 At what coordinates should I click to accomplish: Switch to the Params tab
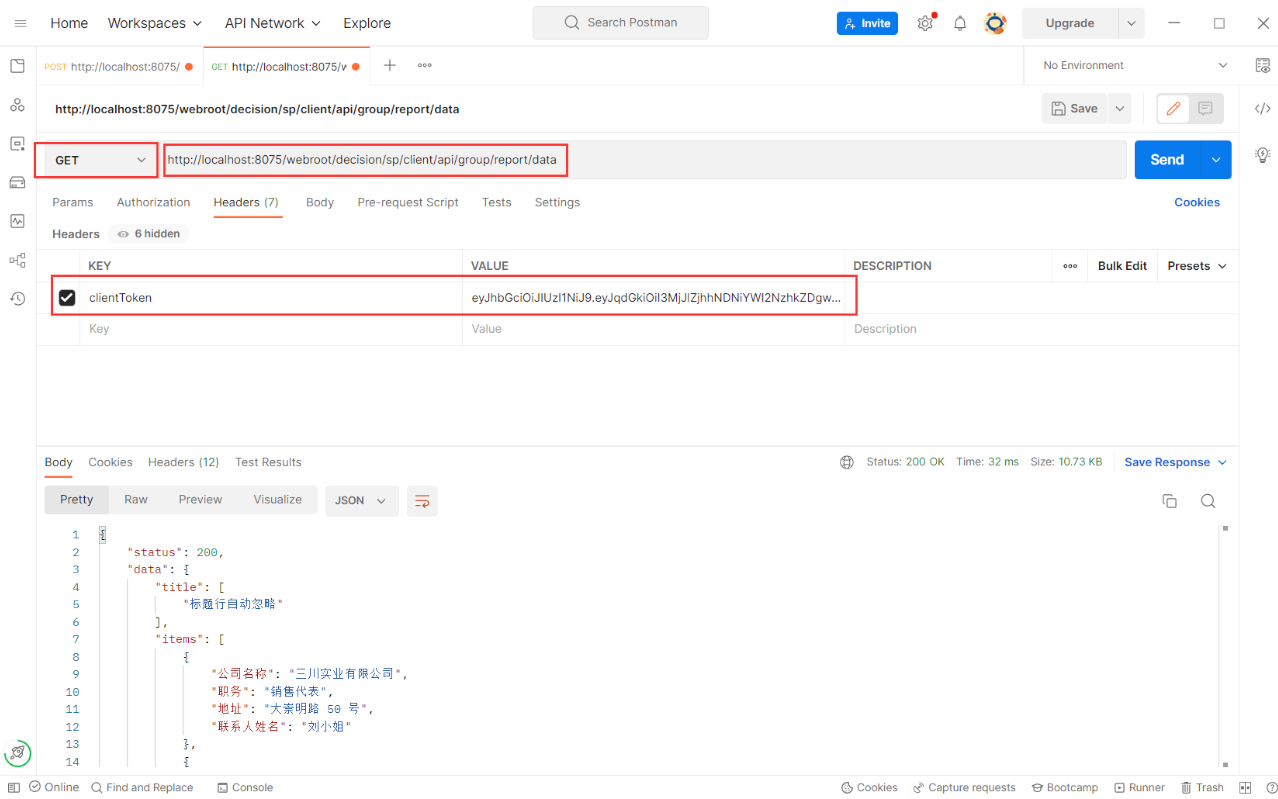coord(73,202)
